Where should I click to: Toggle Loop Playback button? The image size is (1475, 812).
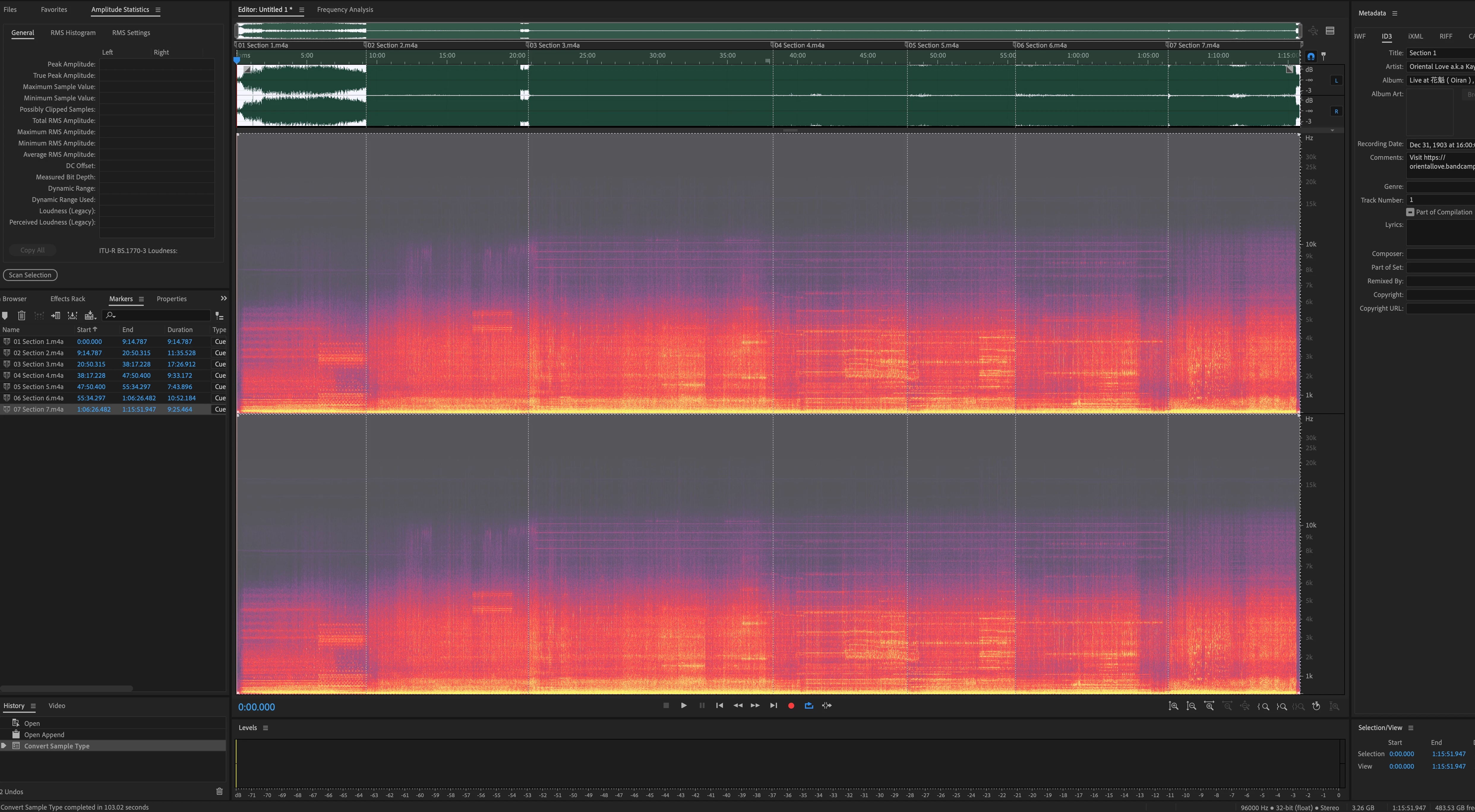[808, 705]
